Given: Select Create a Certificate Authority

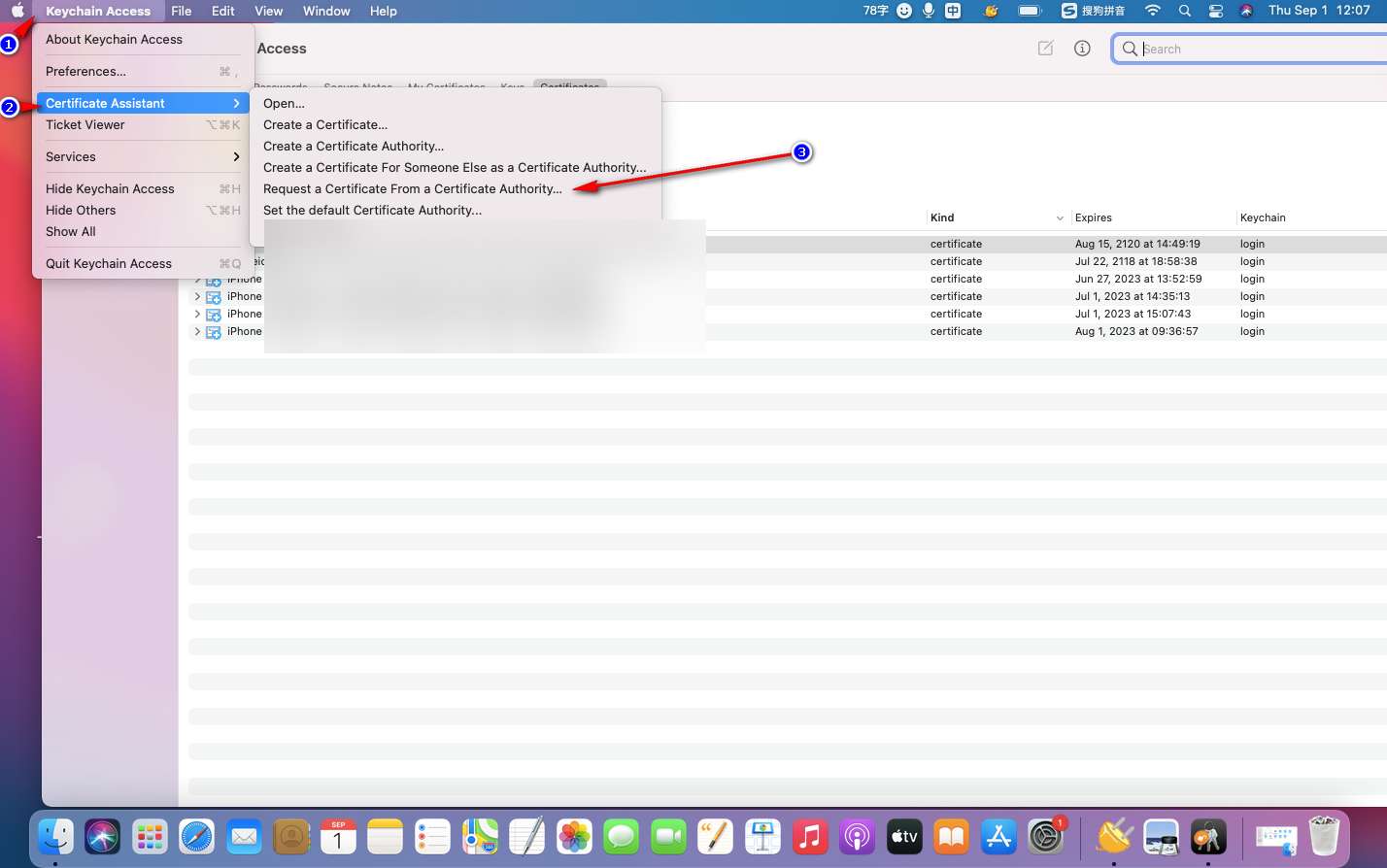Looking at the screenshot, I should 354,146.
